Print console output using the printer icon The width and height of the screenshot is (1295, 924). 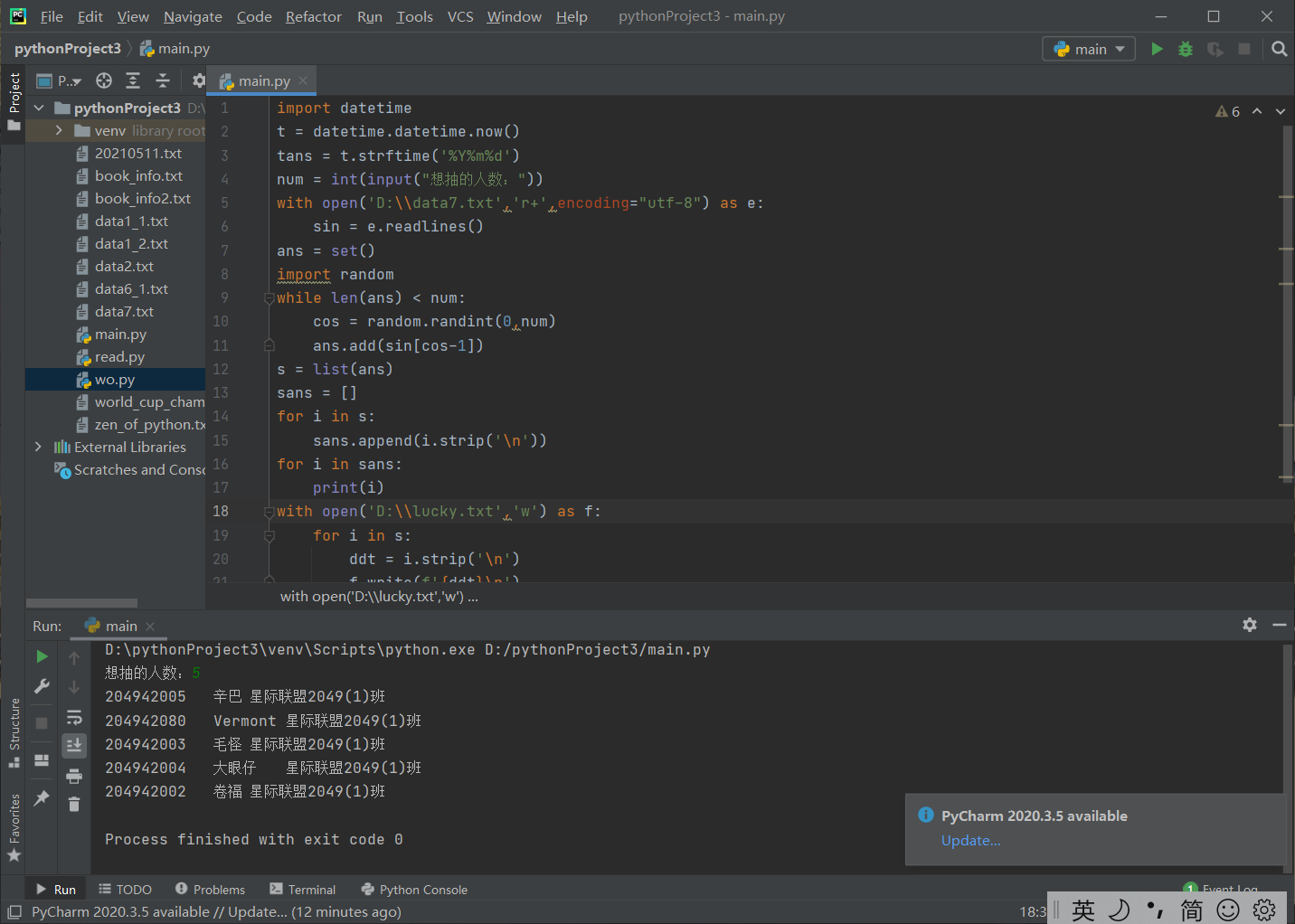(x=74, y=776)
